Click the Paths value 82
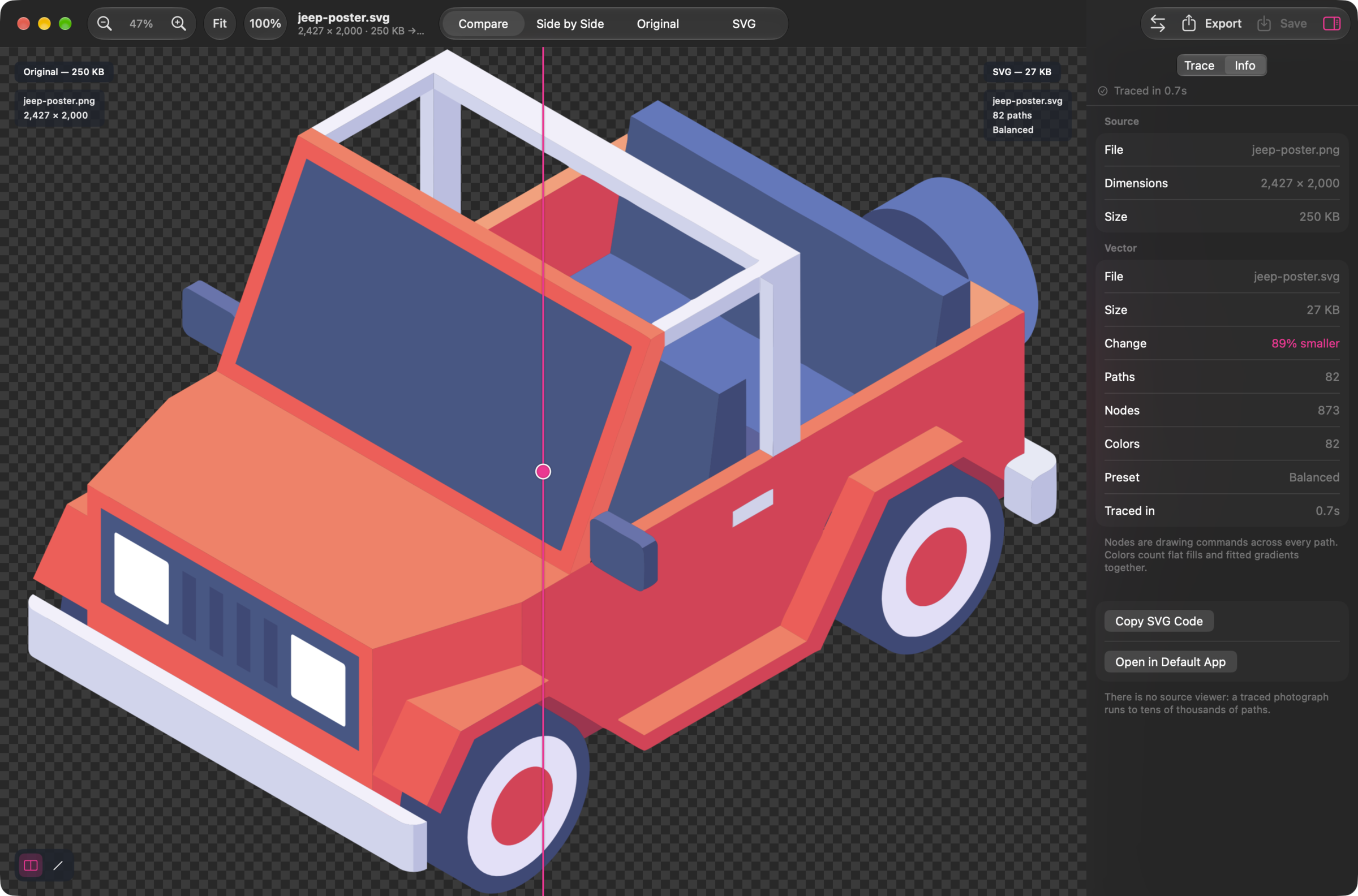The height and width of the screenshot is (896, 1358). click(x=1332, y=377)
